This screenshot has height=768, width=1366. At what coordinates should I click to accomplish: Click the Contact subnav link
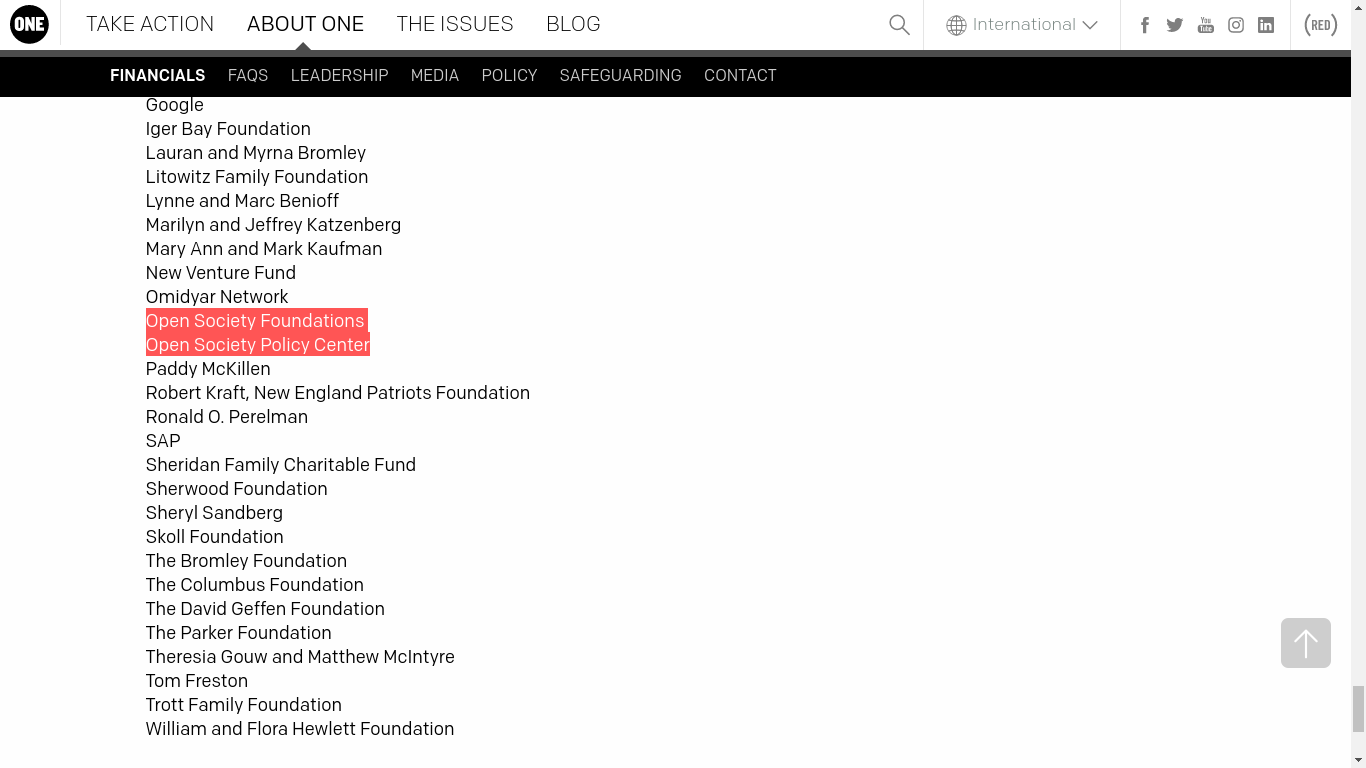pyautogui.click(x=740, y=75)
